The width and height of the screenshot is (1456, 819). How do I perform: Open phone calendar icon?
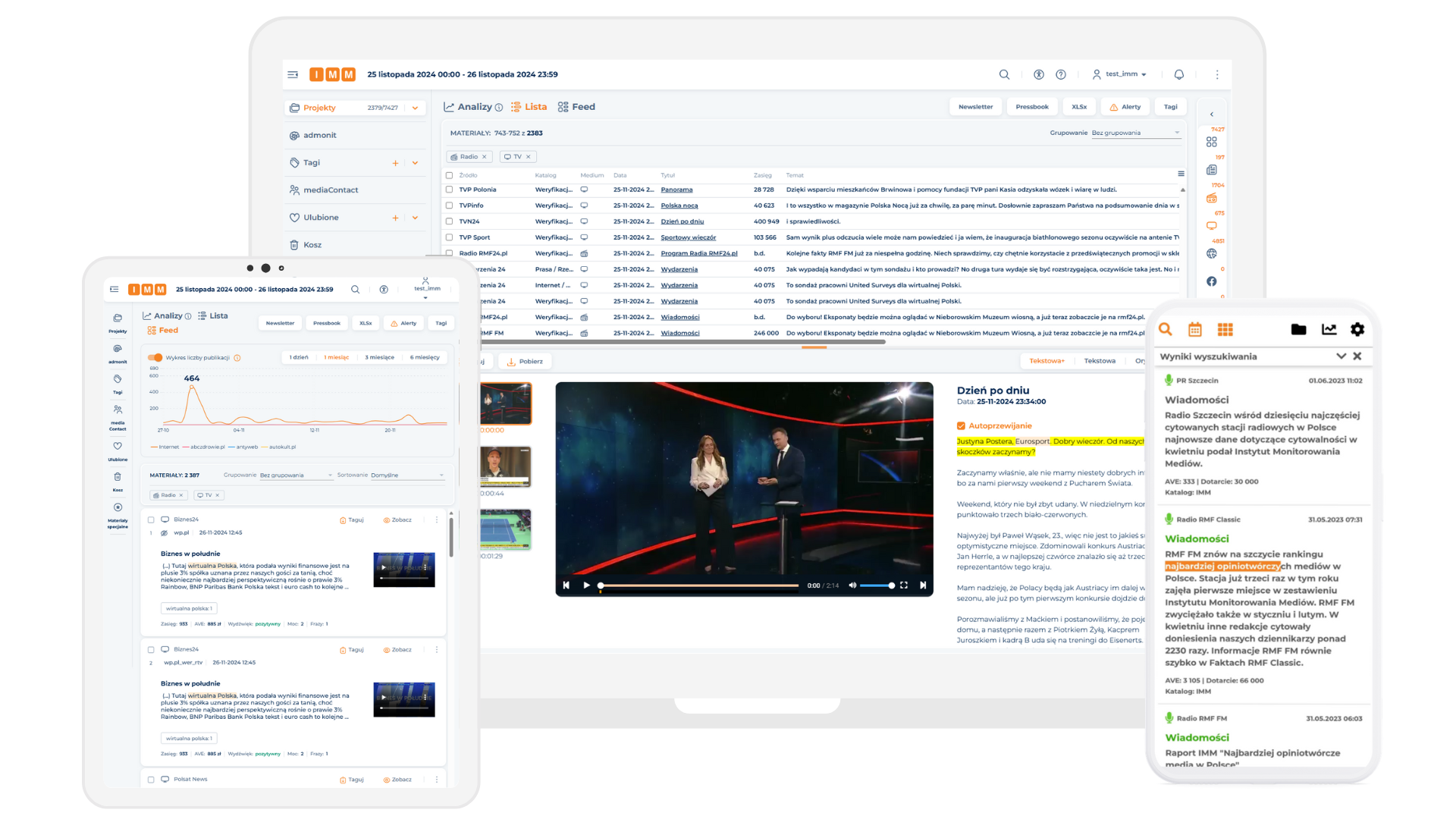1195,329
